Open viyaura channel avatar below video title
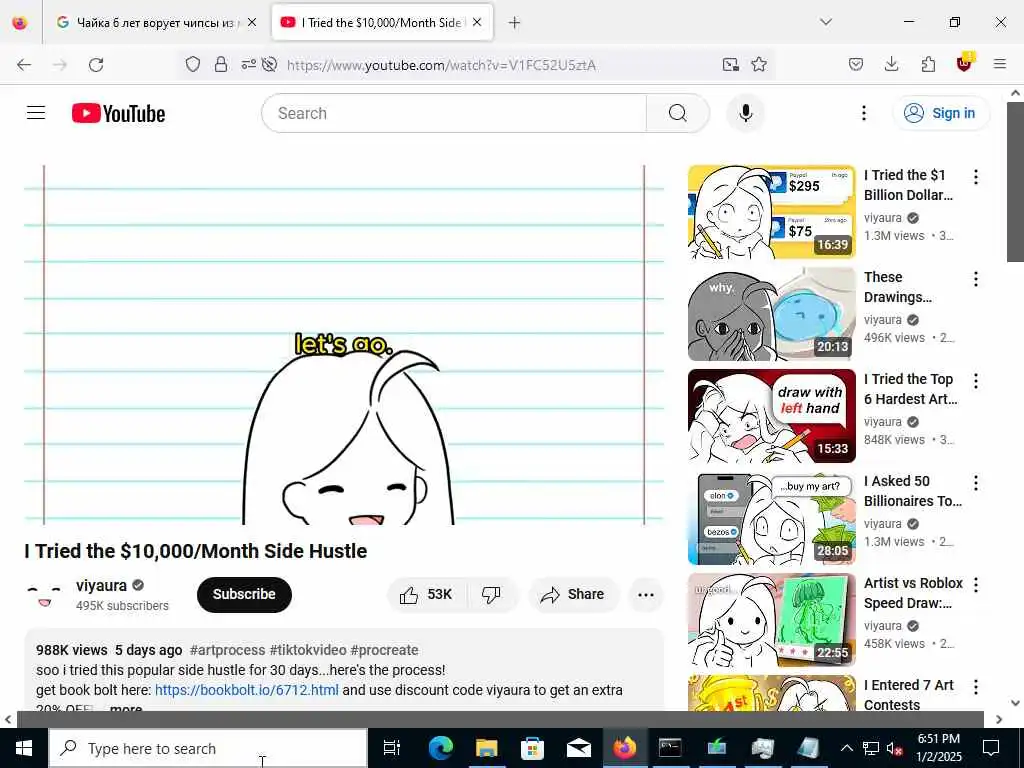This screenshot has height=768, width=1024. [44, 594]
